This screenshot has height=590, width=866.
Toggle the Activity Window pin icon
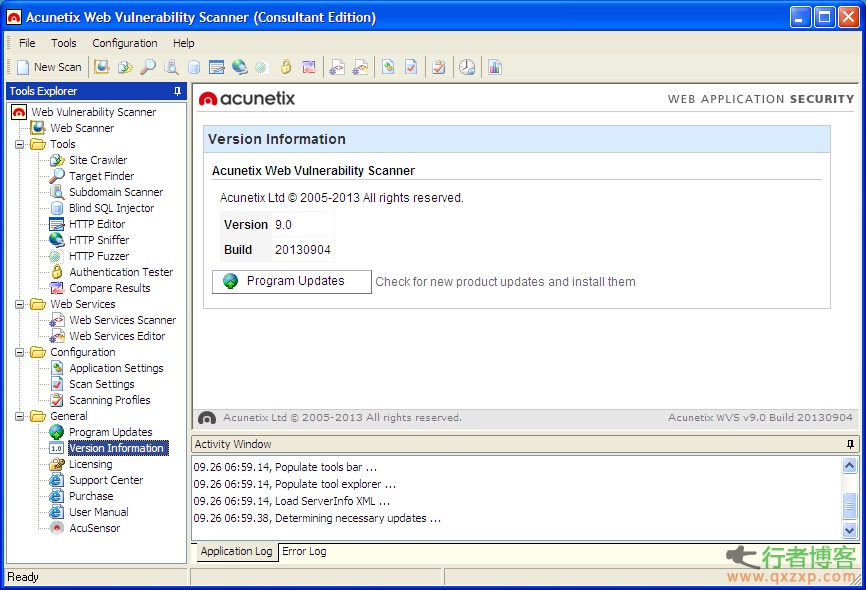point(850,444)
